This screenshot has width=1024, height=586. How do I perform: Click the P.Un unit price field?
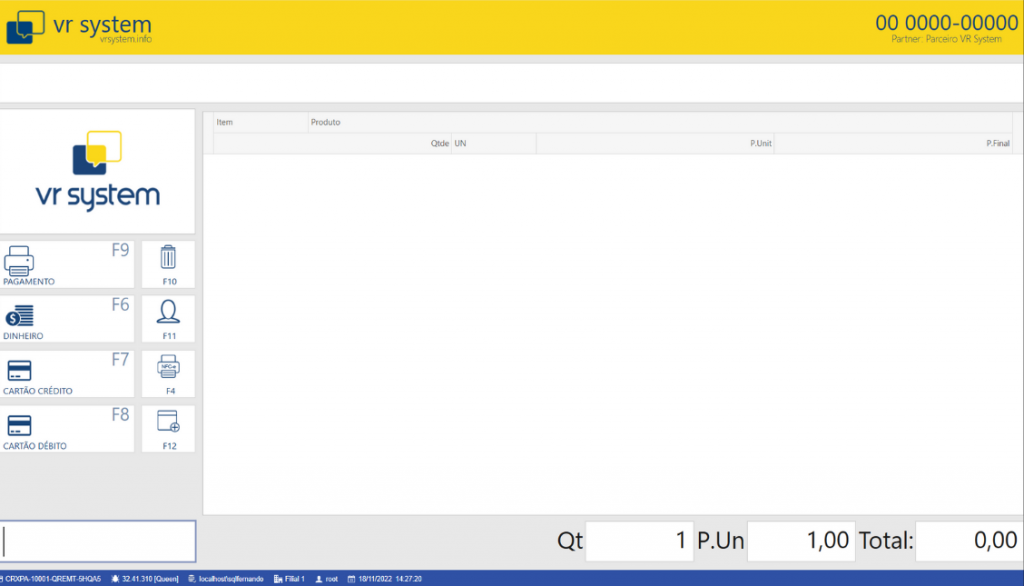(800, 541)
